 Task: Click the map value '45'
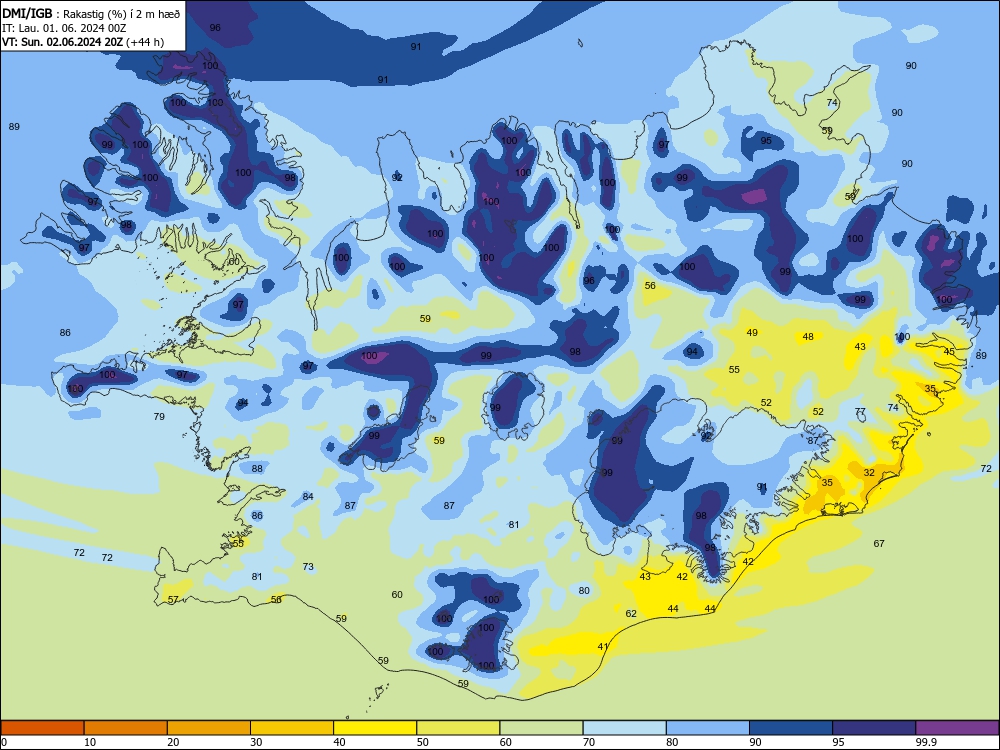(x=949, y=351)
